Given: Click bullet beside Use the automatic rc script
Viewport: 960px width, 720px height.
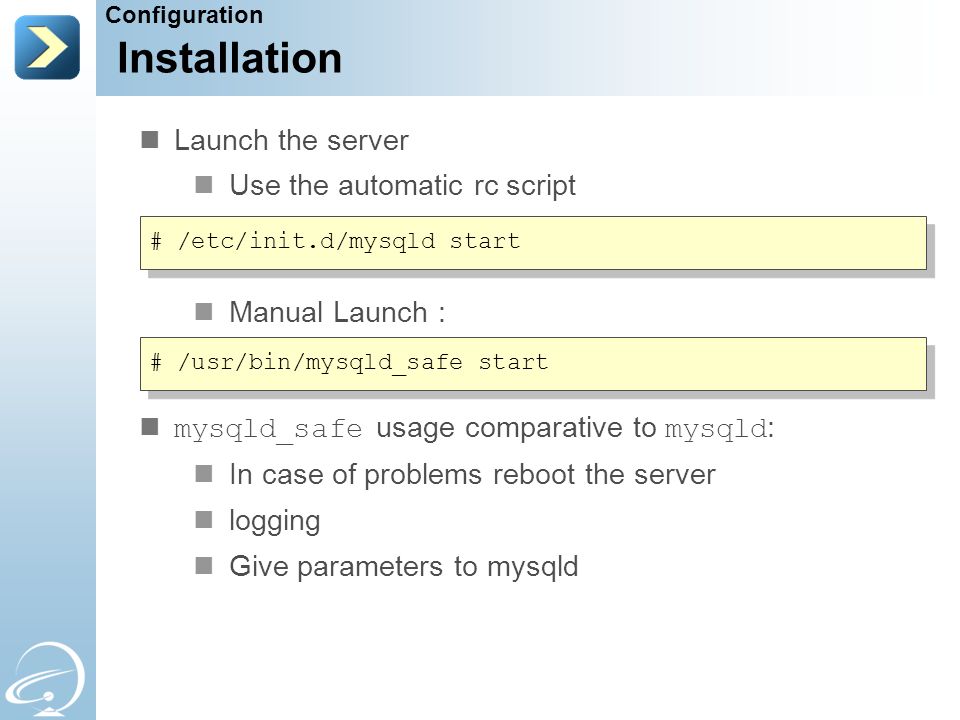Looking at the screenshot, I should point(204,185).
